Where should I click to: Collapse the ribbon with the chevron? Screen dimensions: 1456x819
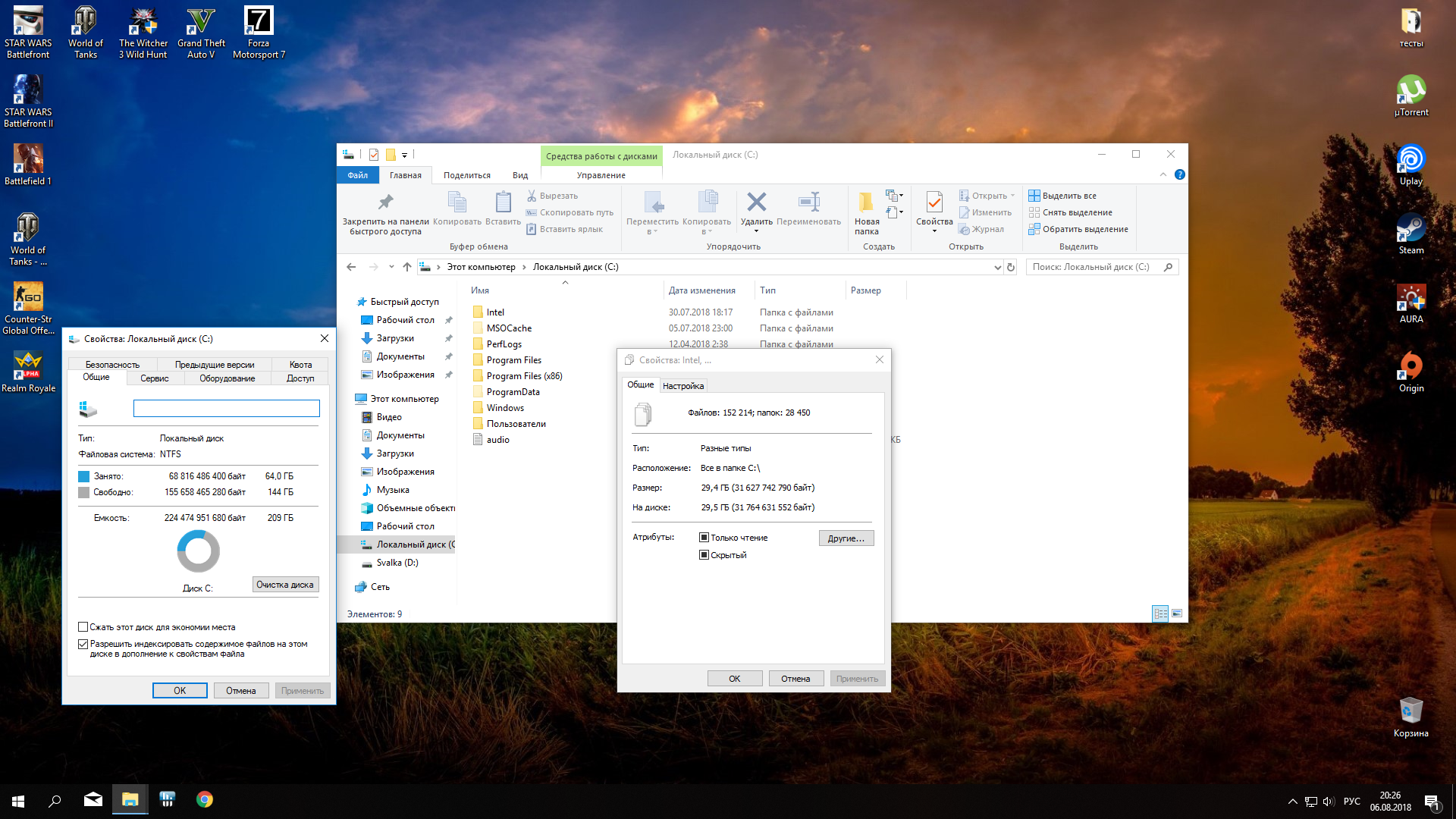point(1163,174)
